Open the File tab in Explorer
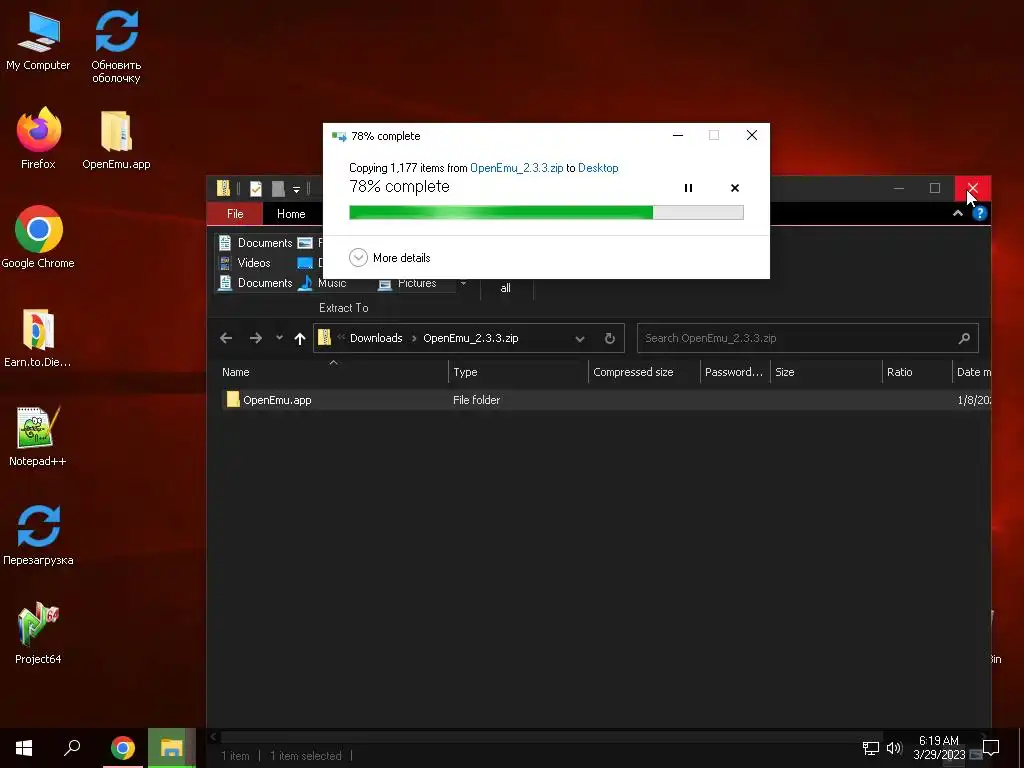Image resolution: width=1024 pixels, height=768 pixels. coord(235,214)
